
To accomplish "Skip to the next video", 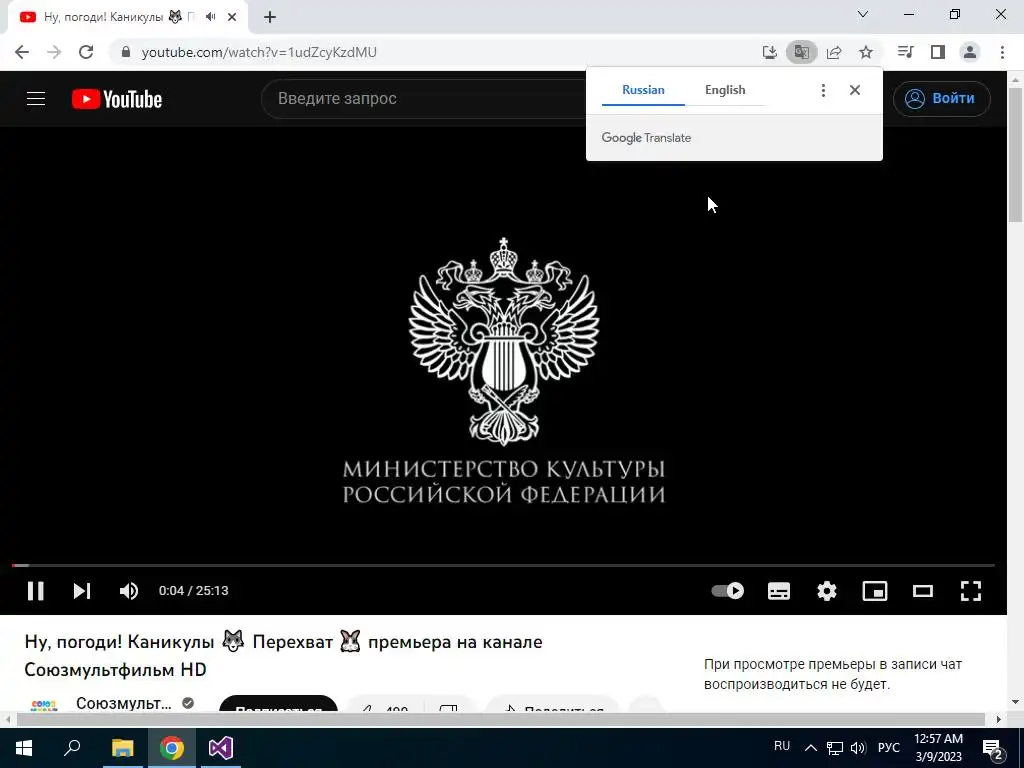I will click(x=82, y=591).
